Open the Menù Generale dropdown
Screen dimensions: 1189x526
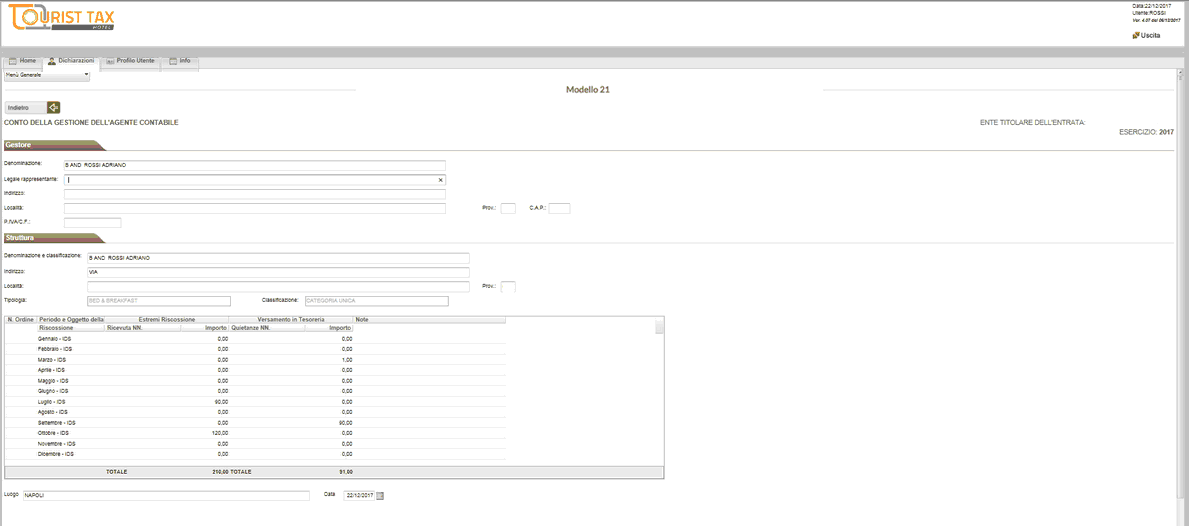pos(47,76)
